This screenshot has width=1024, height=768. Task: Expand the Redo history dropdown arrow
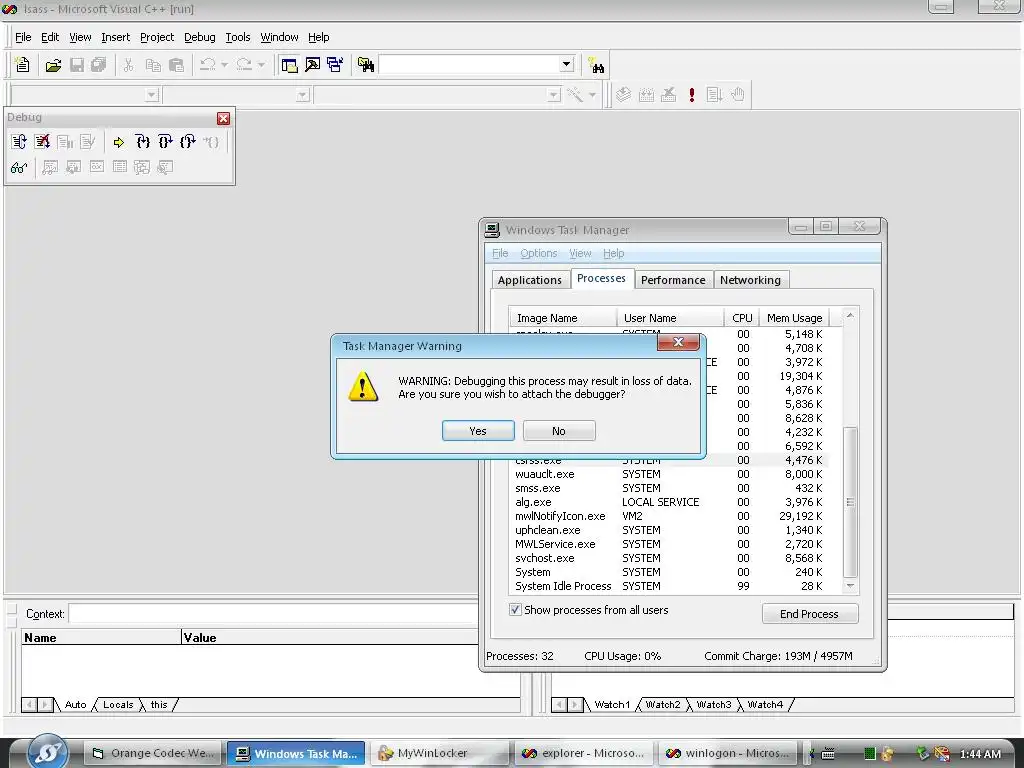coord(261,65)
